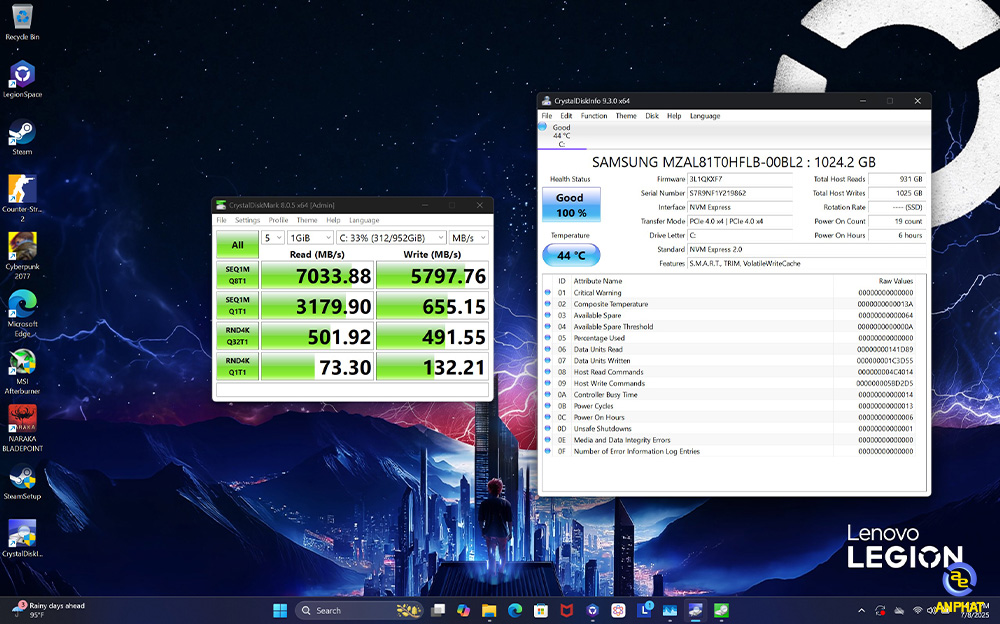Open the C: drive selection dropdown

(391, 238)
